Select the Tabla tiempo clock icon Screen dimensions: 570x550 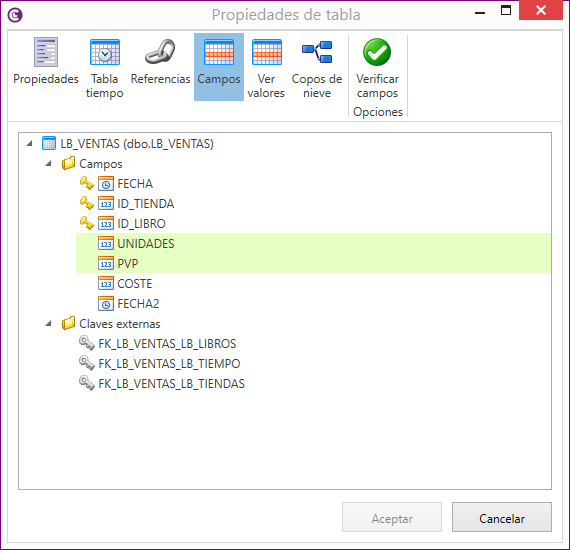105,52
